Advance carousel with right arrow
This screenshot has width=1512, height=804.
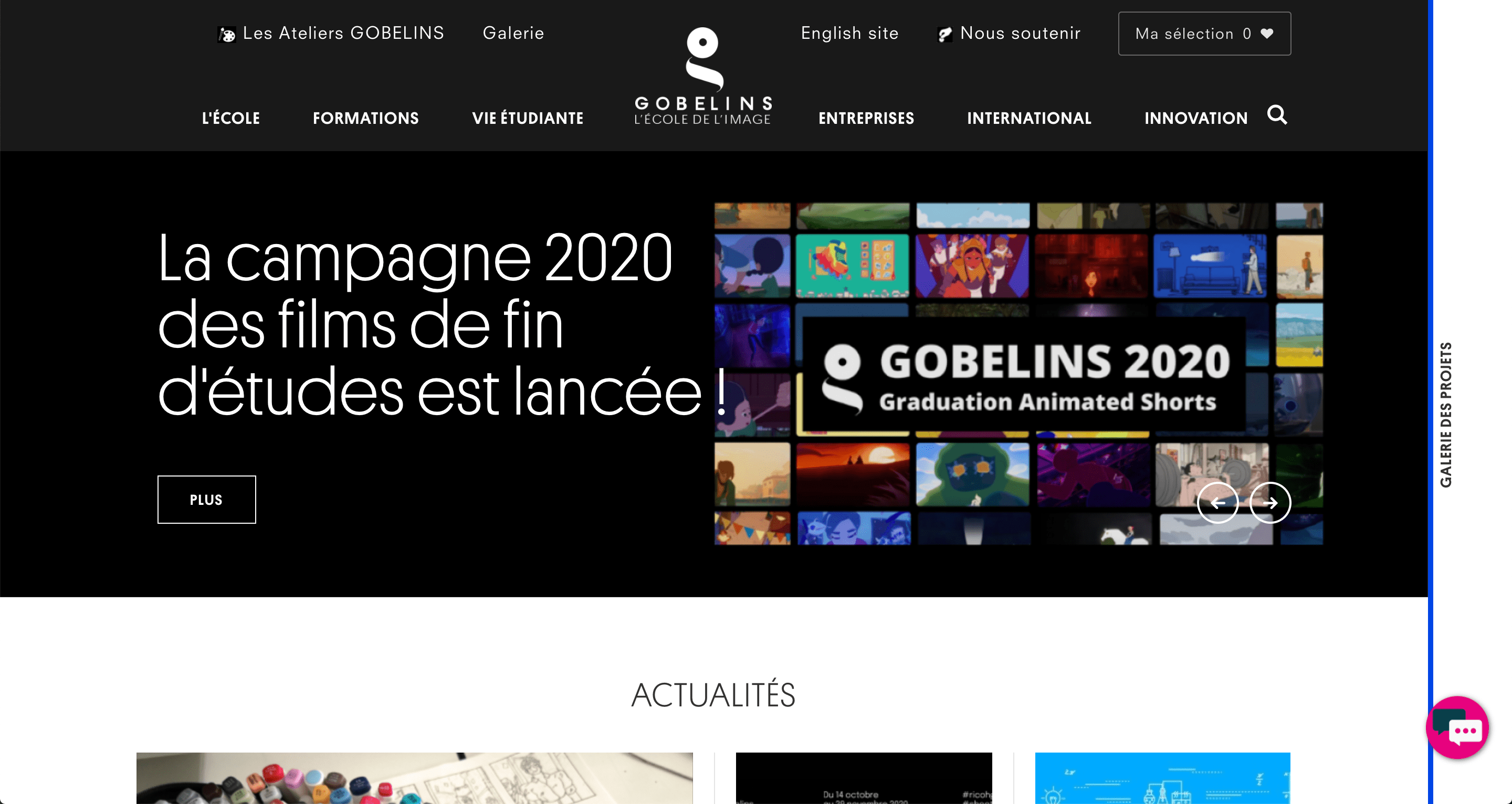pyautogui.click(x=1269, y=503)
